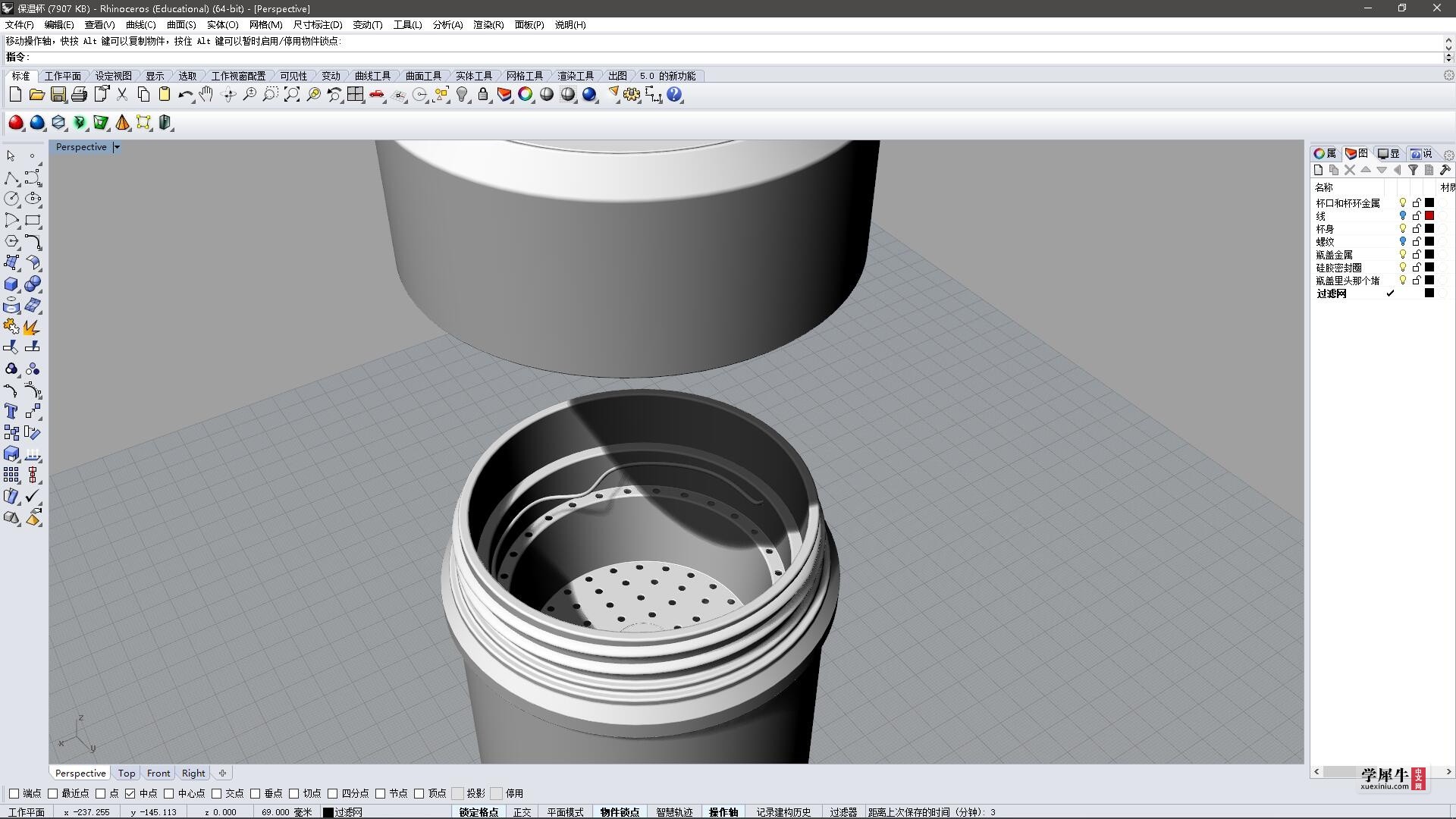Toggle visibility bulb for layer 杯身

click(x=1403, y=229)
